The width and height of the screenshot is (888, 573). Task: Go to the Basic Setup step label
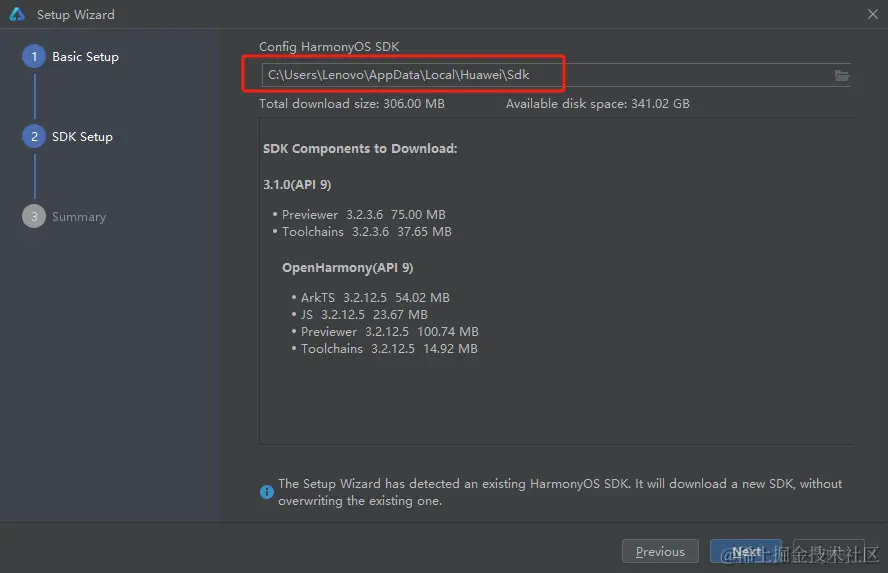point(86,57)
